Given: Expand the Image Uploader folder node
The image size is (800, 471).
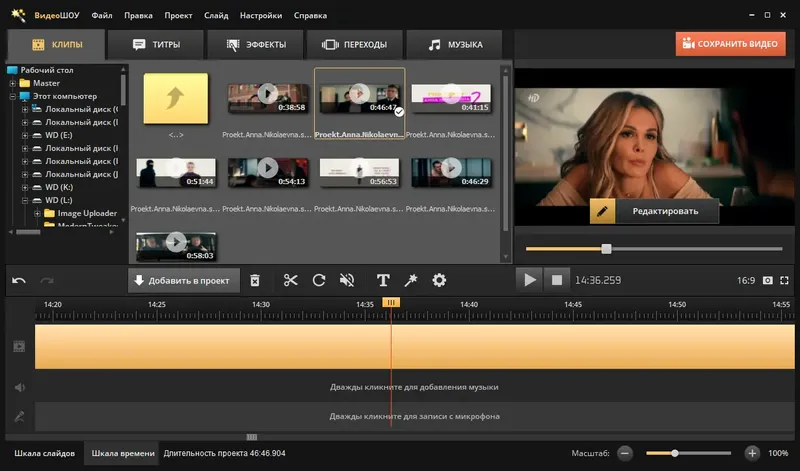Looking at the screenshot, I should tap(37, 213).
